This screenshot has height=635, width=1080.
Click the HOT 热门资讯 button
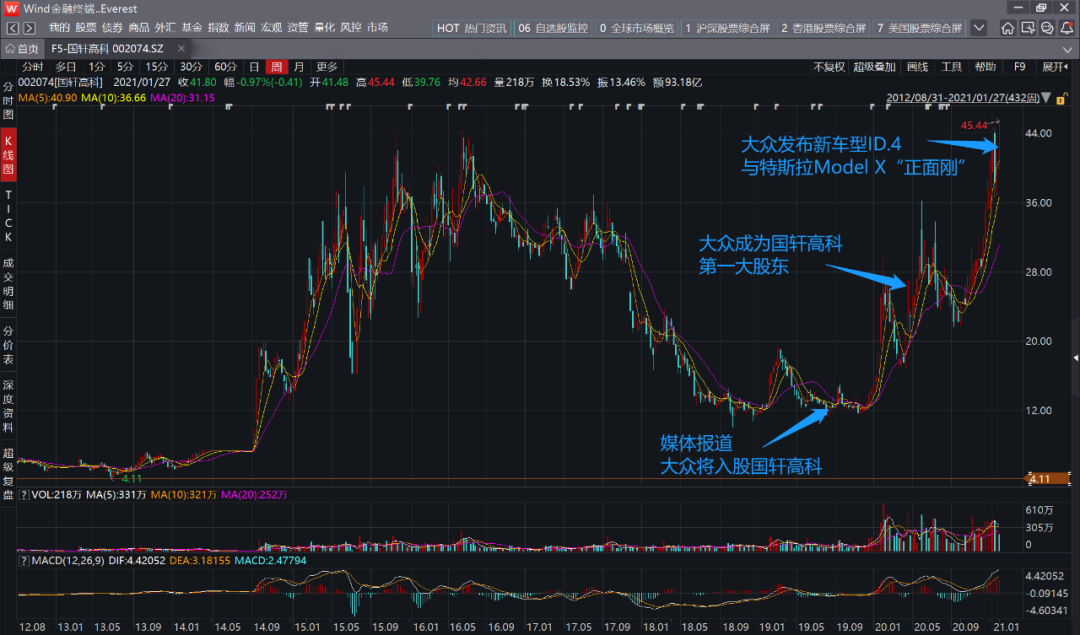point(471,28)
